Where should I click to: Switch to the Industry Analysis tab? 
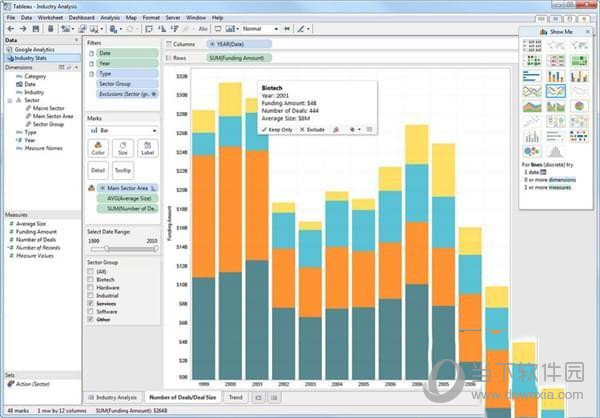(113, 397)
